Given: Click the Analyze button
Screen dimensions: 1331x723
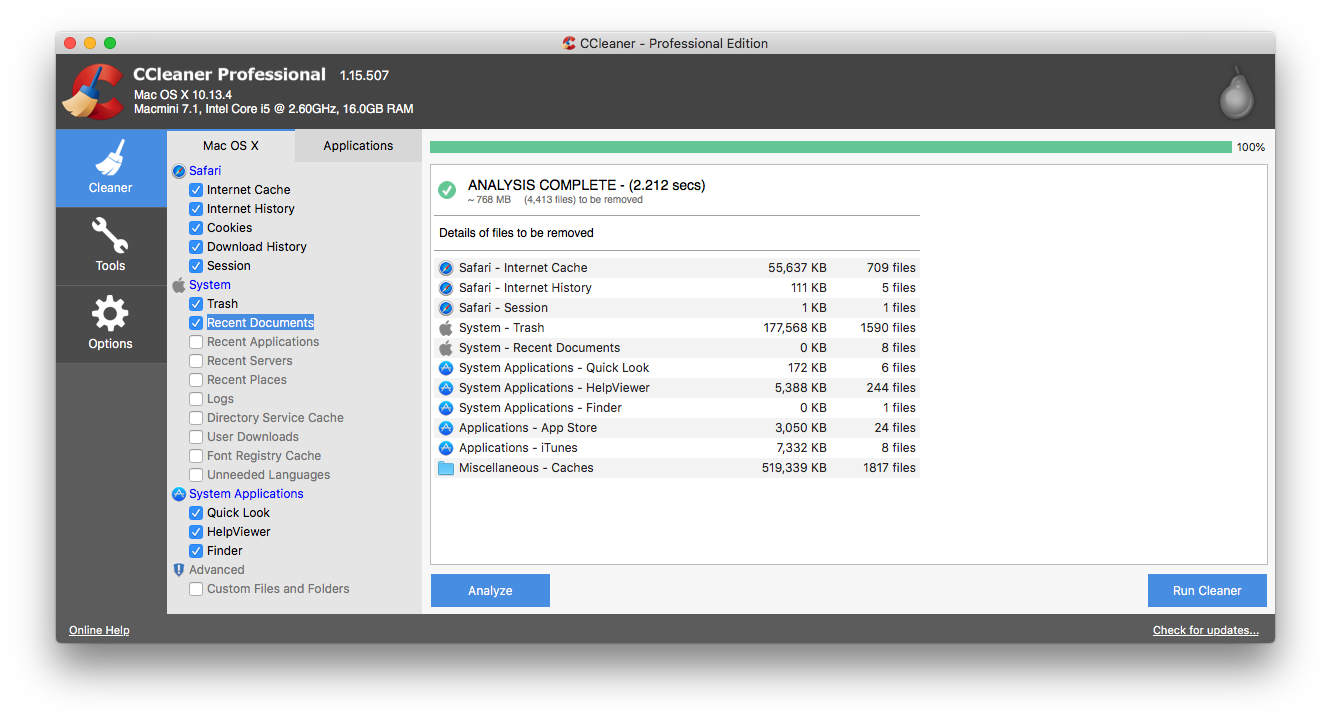Looking at the screenshot, I should point(490,591).
